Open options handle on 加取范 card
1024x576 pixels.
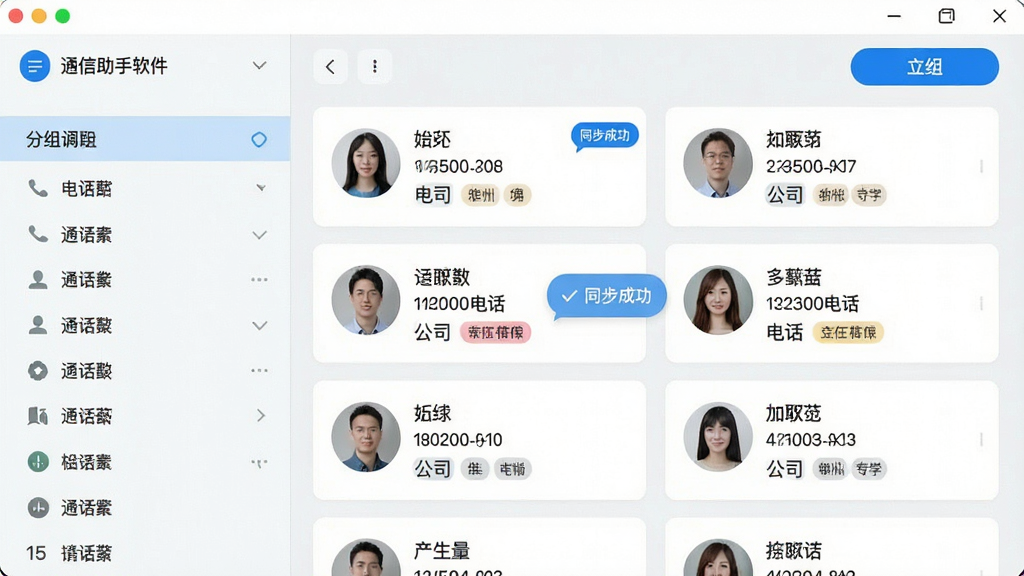[x=981, y=440]
